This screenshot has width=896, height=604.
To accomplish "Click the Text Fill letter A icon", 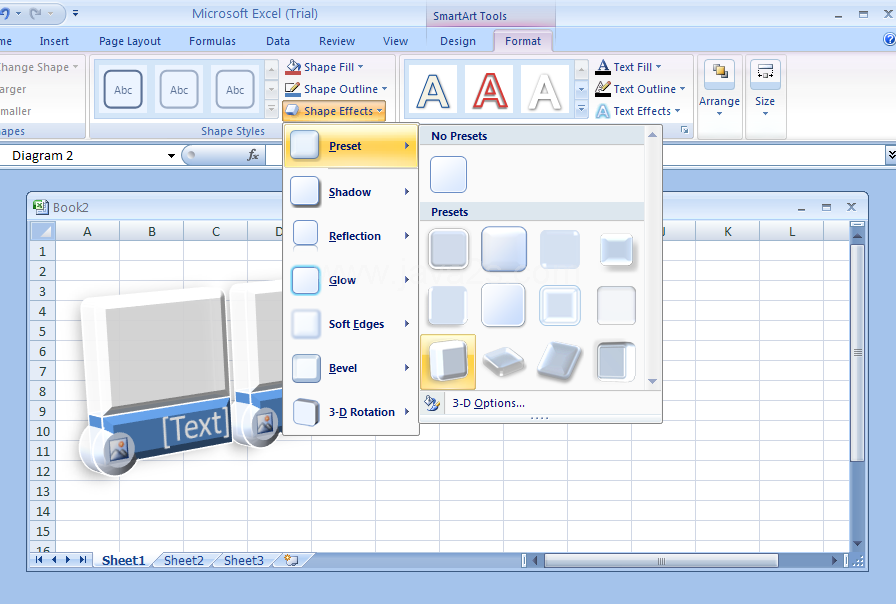I will [603, 67].
